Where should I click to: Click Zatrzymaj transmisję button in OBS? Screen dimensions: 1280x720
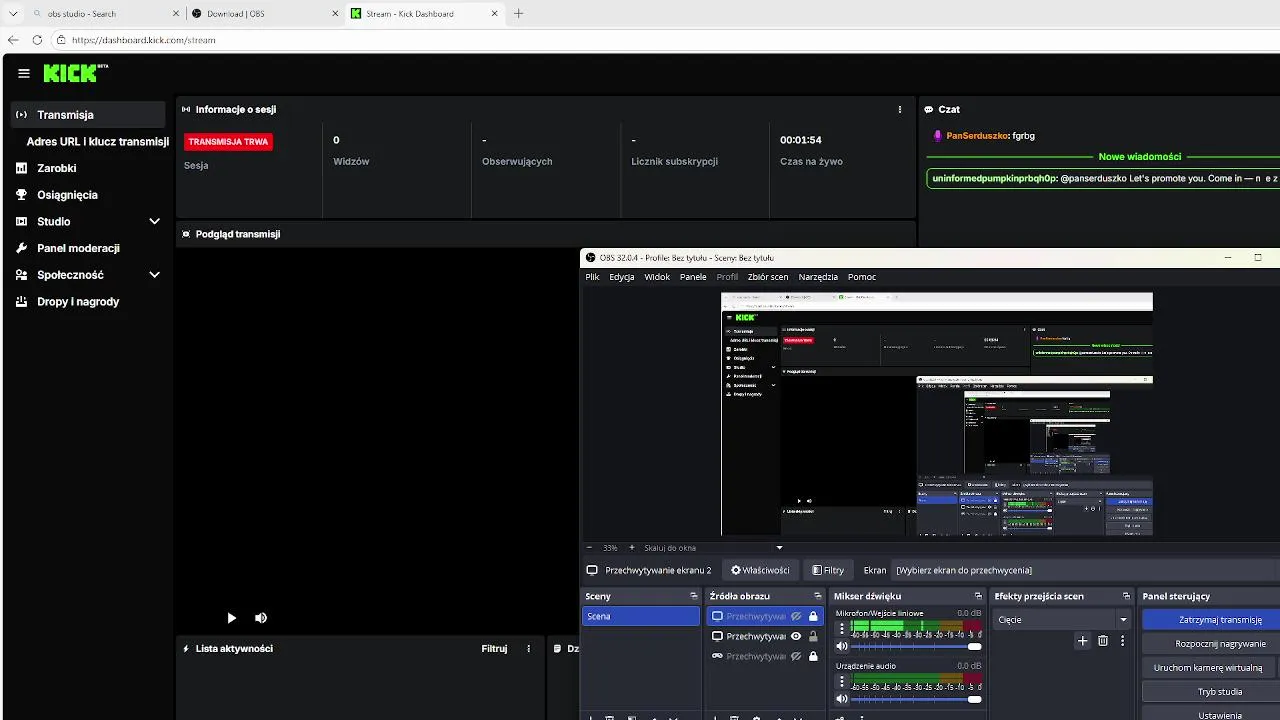1211,620
